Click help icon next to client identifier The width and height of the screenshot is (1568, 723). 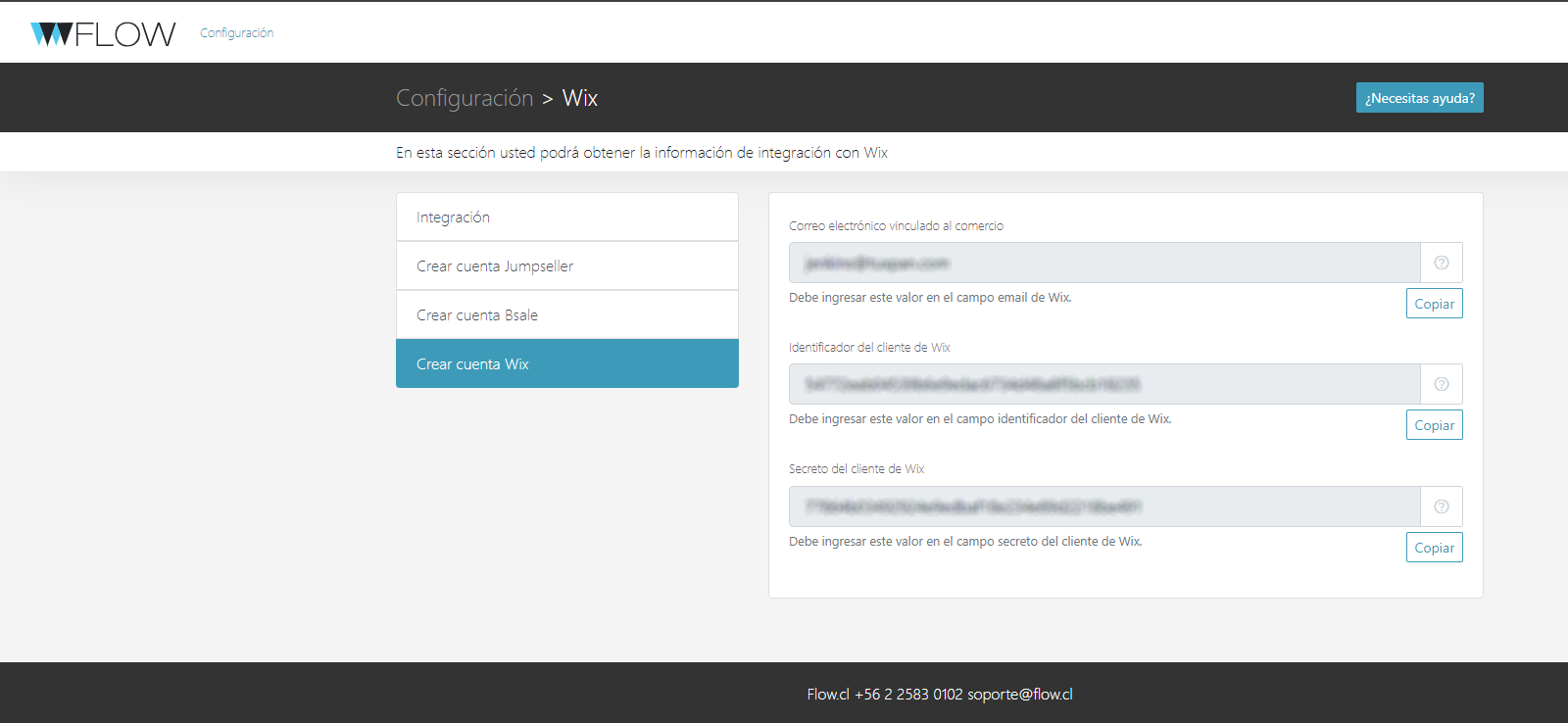tap(1442, 384)
